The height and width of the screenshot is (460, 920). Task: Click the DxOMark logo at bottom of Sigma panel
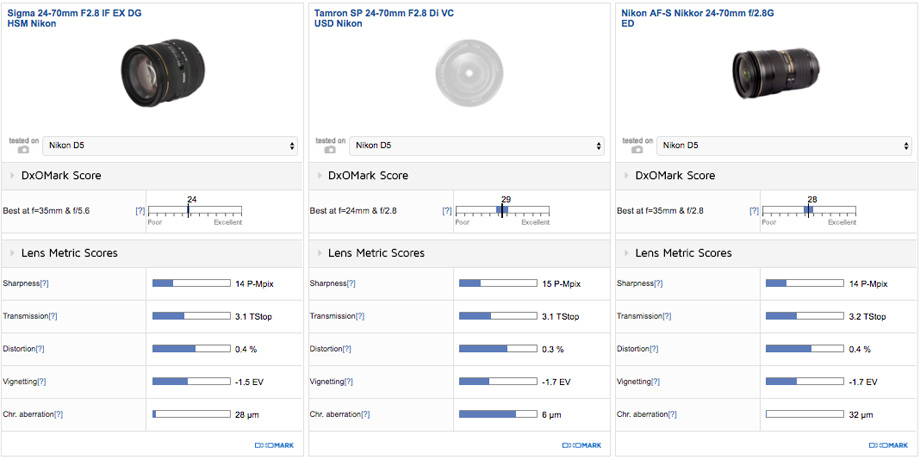(275, 445)
